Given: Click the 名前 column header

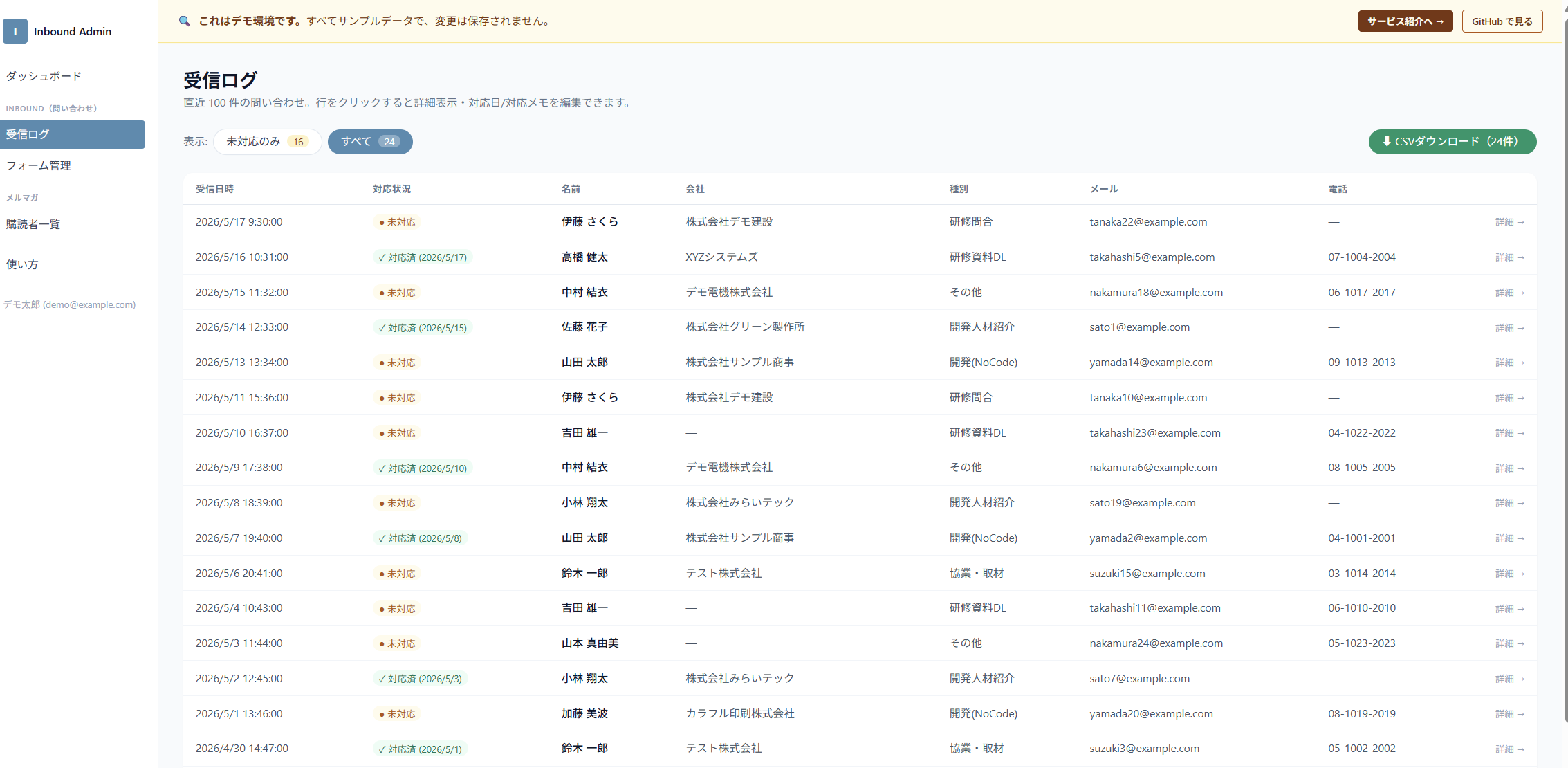Looking at the screenshot, I should click(x=571, y=189).
